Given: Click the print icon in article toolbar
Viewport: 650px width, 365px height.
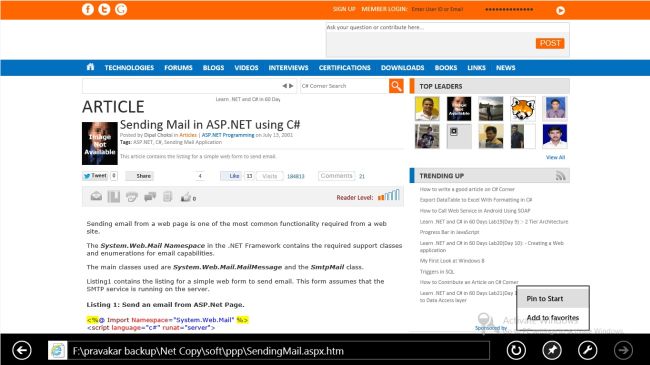Looking at the screenshot, I should pos(132,197).
